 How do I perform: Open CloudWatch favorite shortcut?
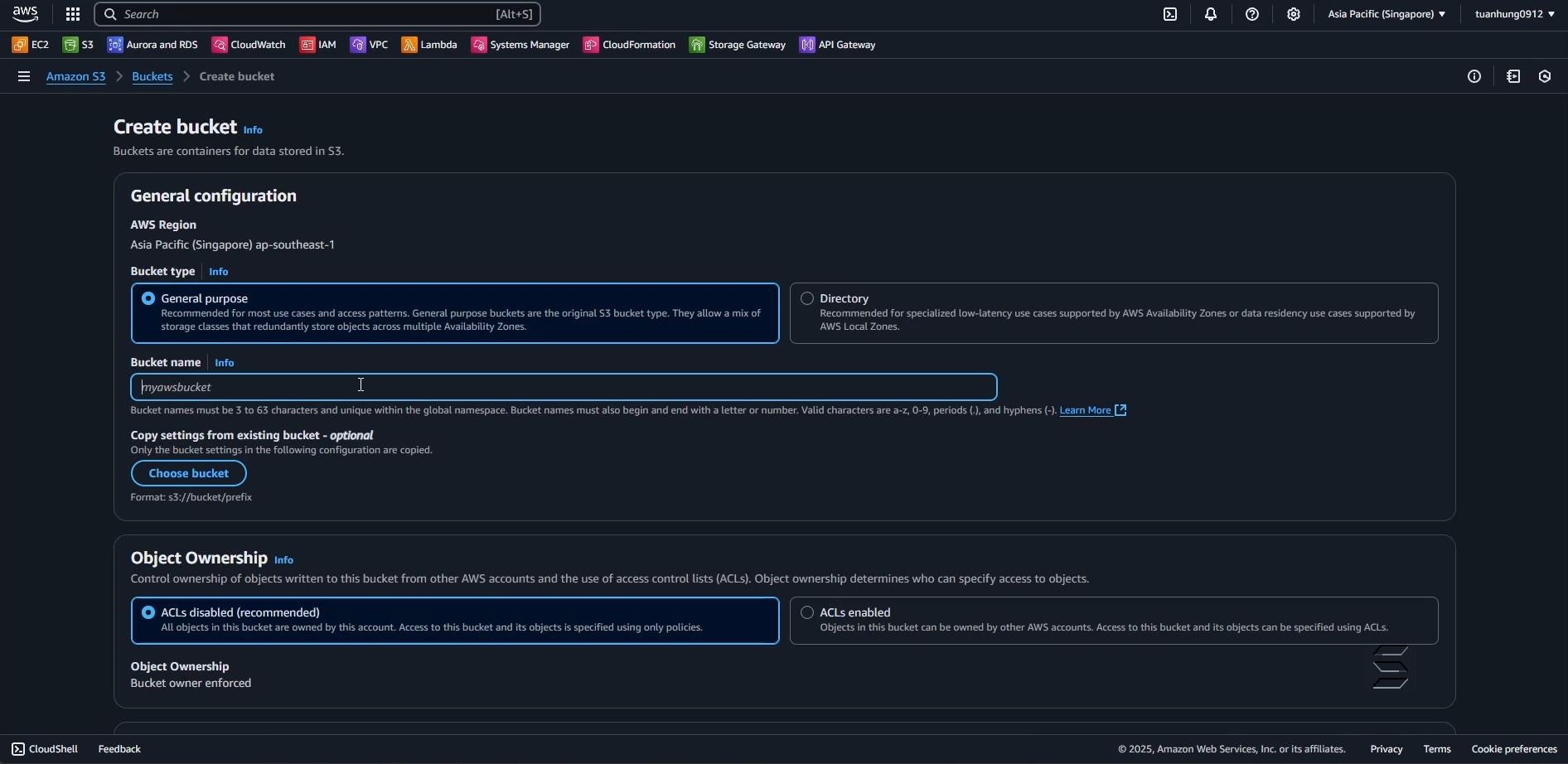[x=249, y=45]
